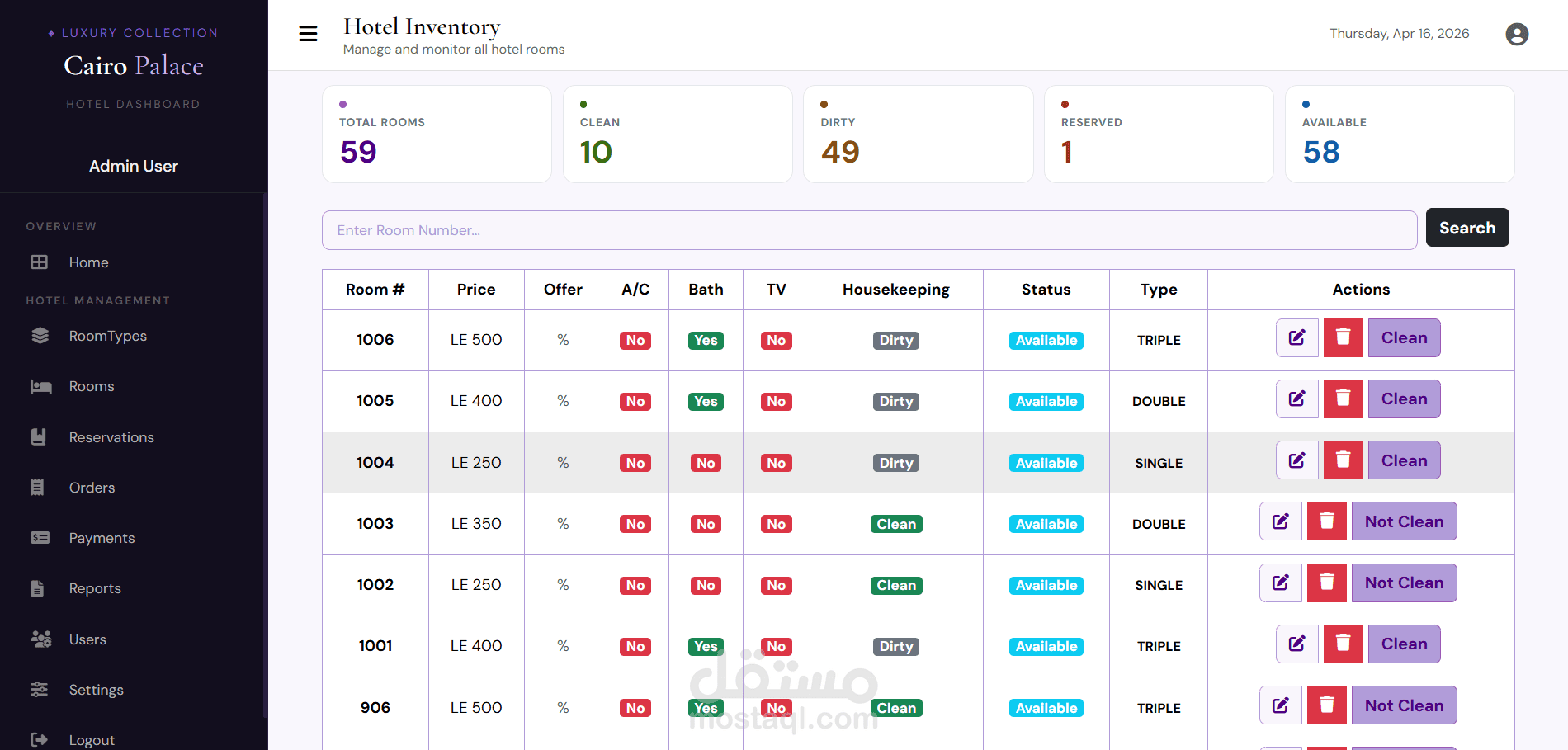Edit room 1006 with pencil icon

click(x=1297, y=338)
